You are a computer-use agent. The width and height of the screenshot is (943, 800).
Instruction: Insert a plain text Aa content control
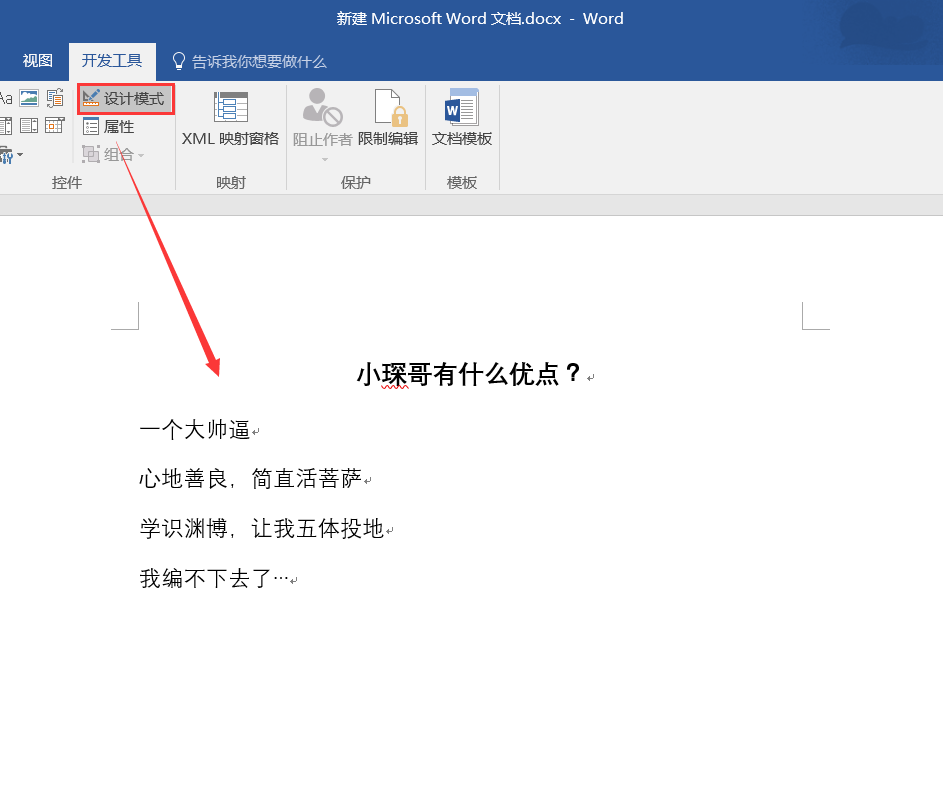coord(5,97)
